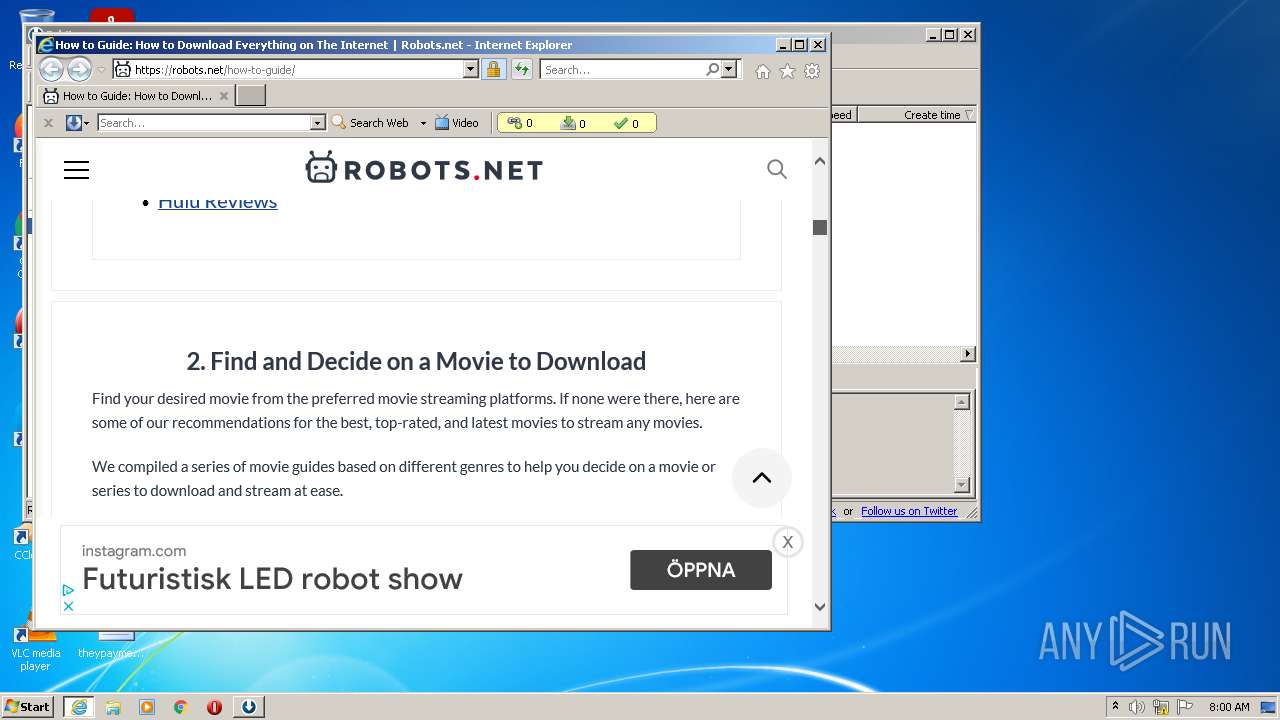Click the scroll-to-top chevron button
Image resolution: width=1280 pixels, height=720 pixels.
click(x=762, y=478)
